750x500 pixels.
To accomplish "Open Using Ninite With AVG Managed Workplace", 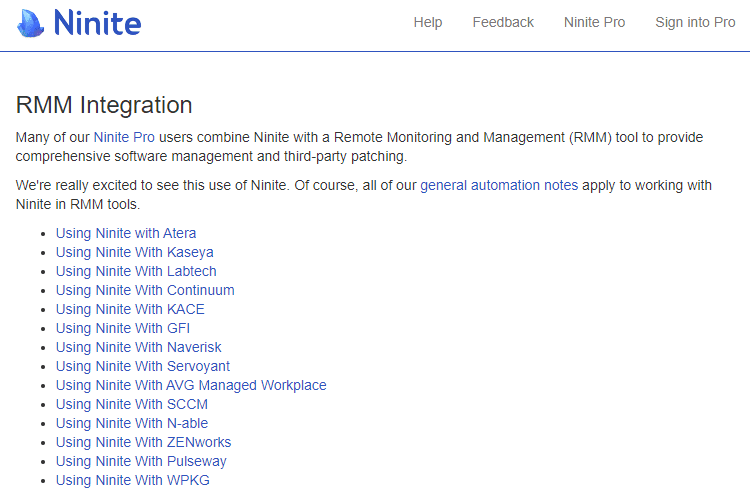I will pyautogui.click(x=191, y=386).
